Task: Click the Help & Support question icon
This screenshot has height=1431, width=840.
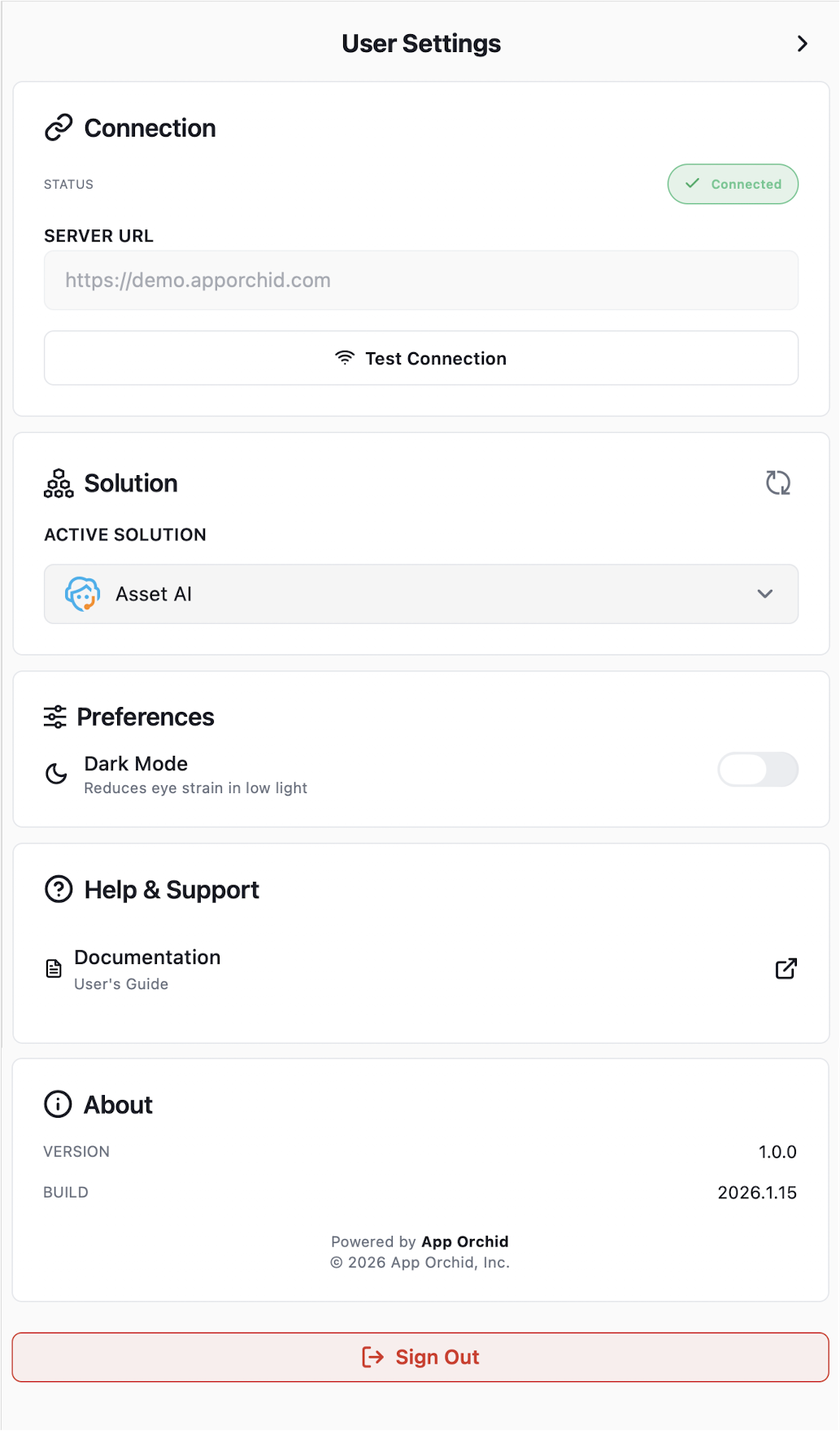Action: 59,889
